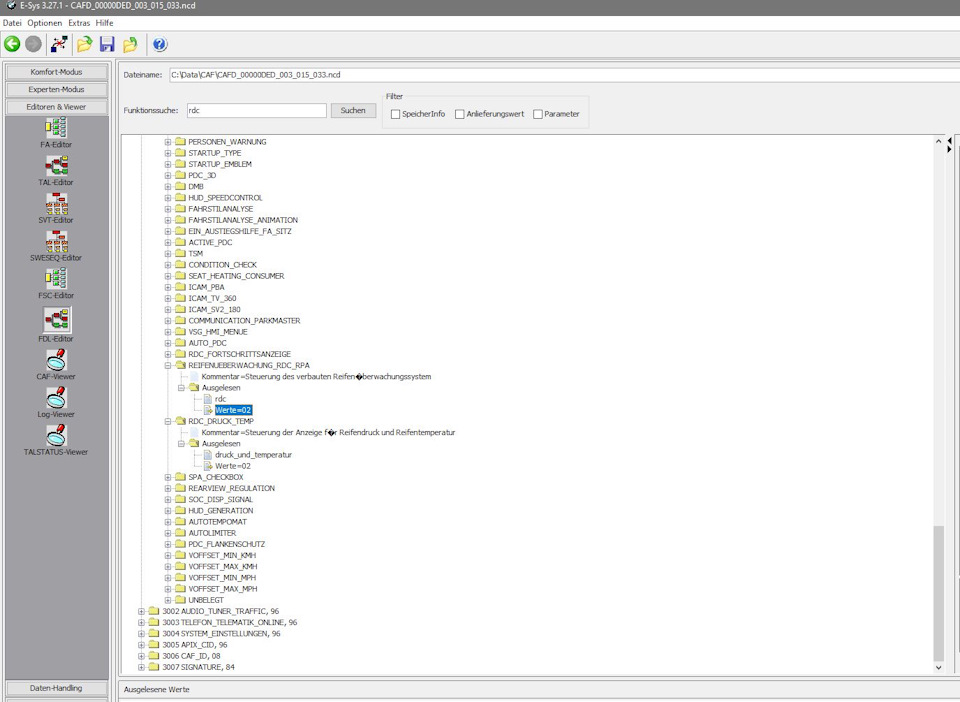This screenshot has width=960, height=702.
Task: Open the Extras menu
Action: (x=79, y=23)
